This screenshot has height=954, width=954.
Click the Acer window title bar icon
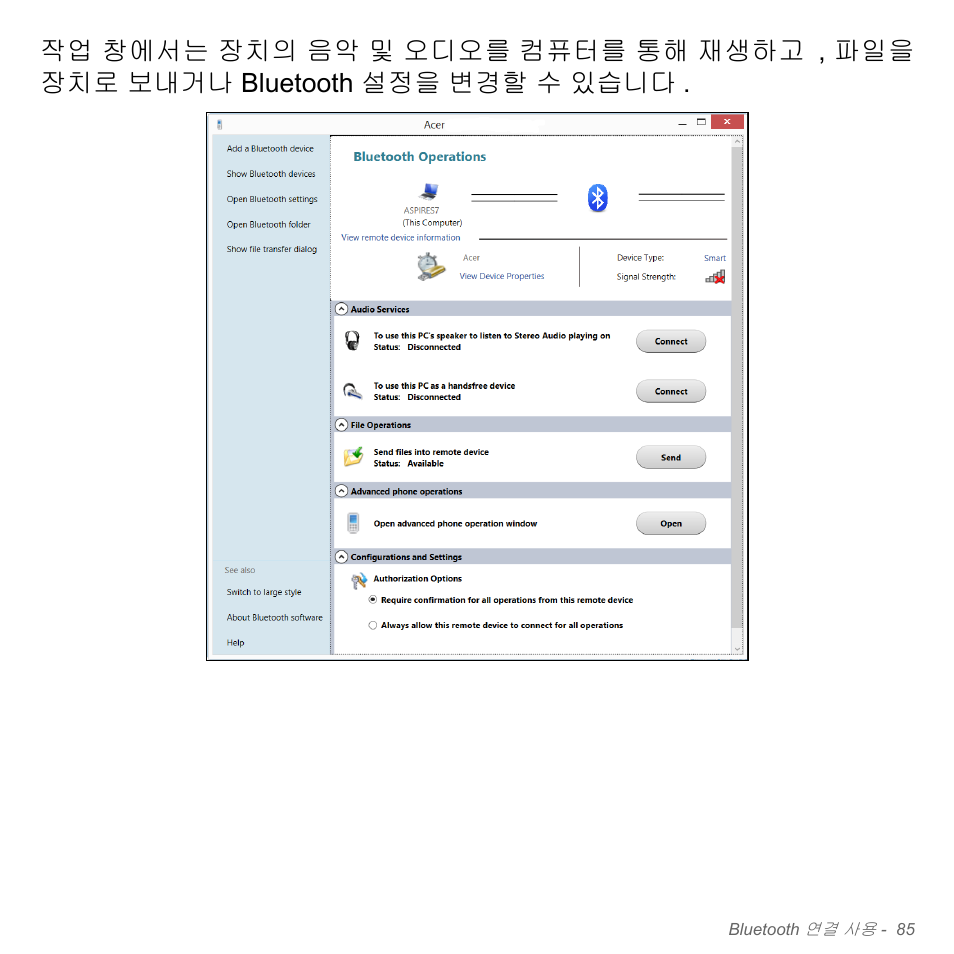[x=220, y=125]
